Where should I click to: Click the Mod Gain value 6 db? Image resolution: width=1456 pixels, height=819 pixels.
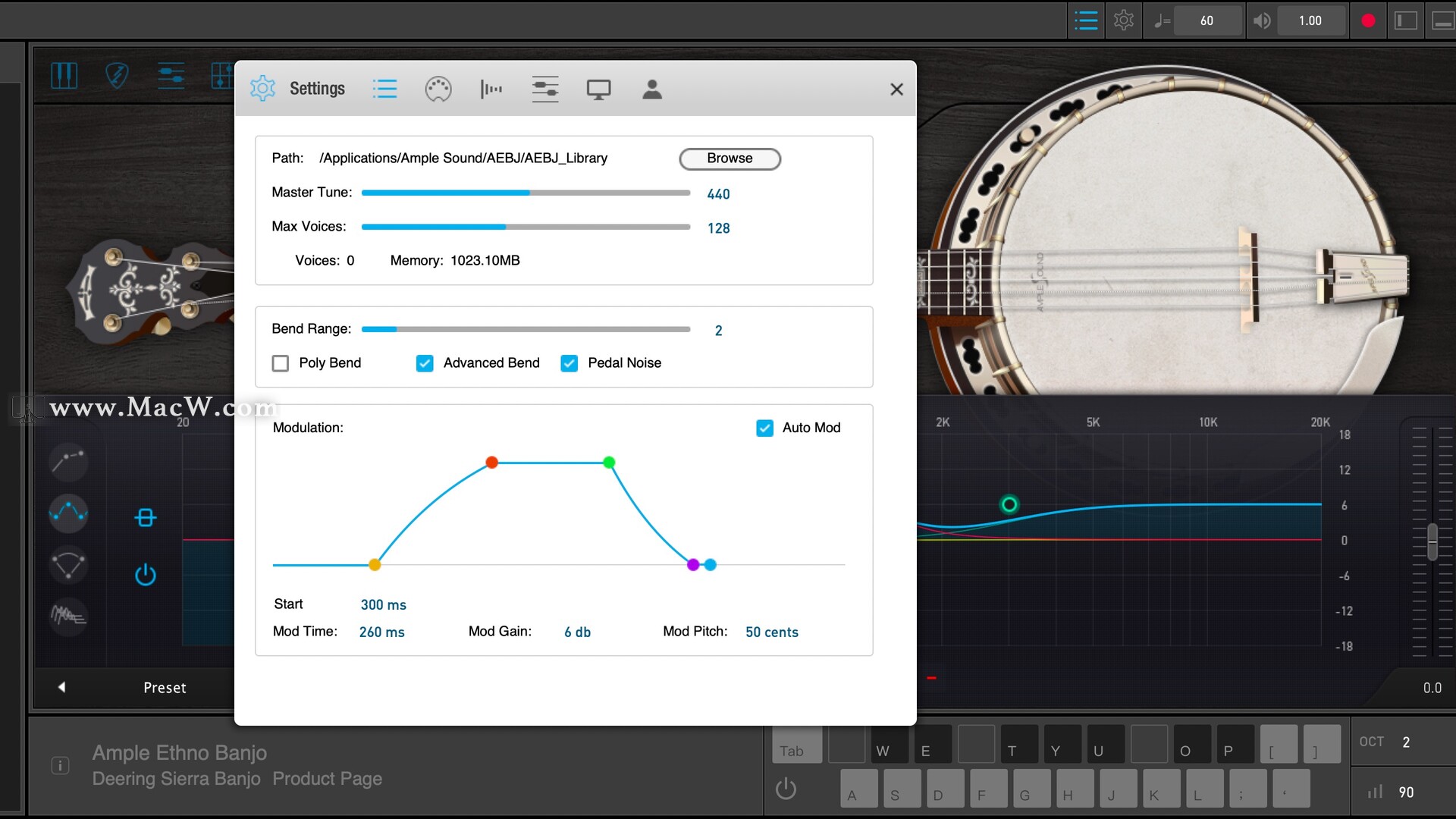577,632
